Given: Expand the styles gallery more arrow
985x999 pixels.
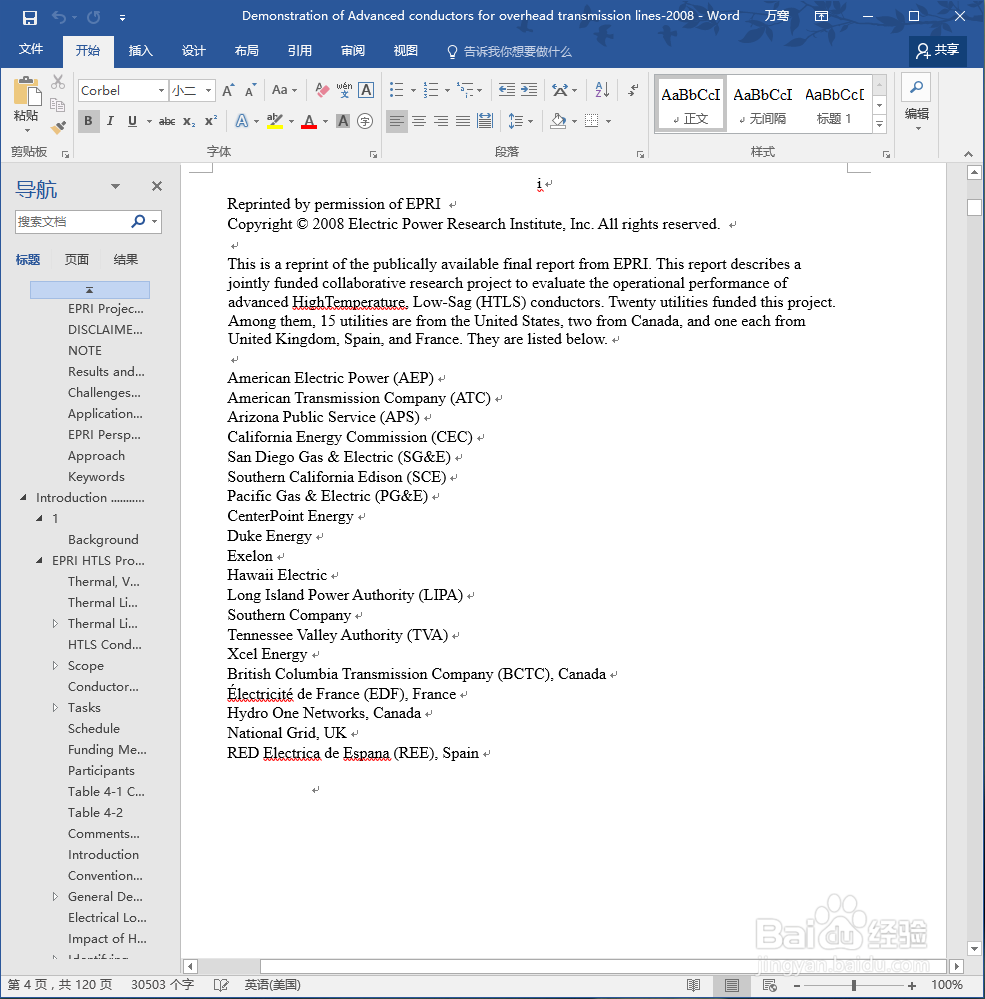Looking at the screenshot, I should [879, 124].
